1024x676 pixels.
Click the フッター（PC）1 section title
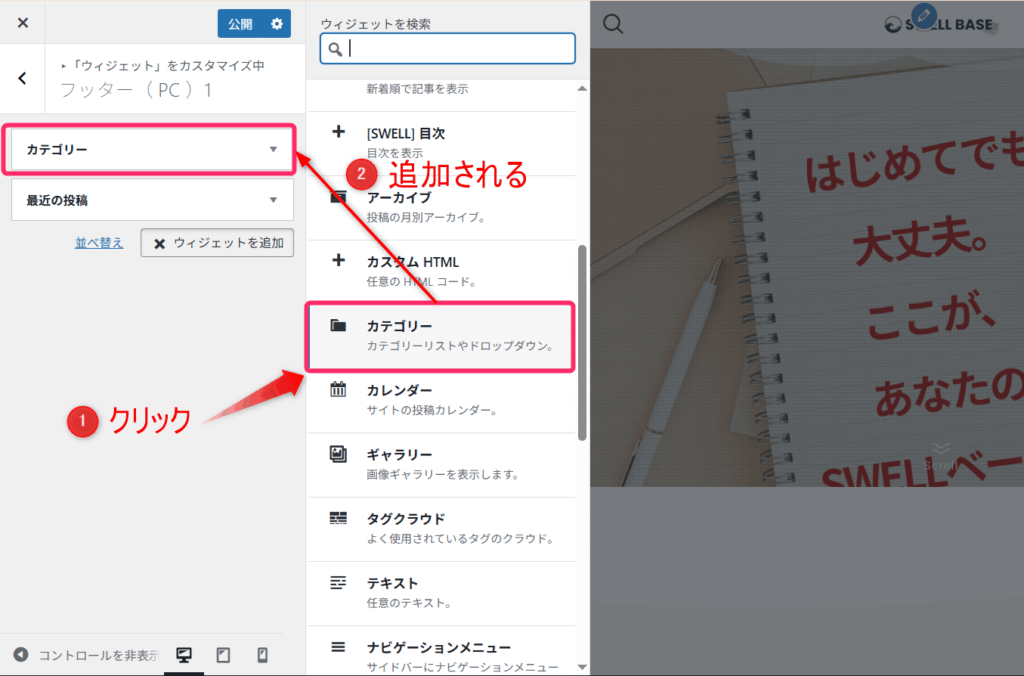pyautogui.click(x=136, y=89)
